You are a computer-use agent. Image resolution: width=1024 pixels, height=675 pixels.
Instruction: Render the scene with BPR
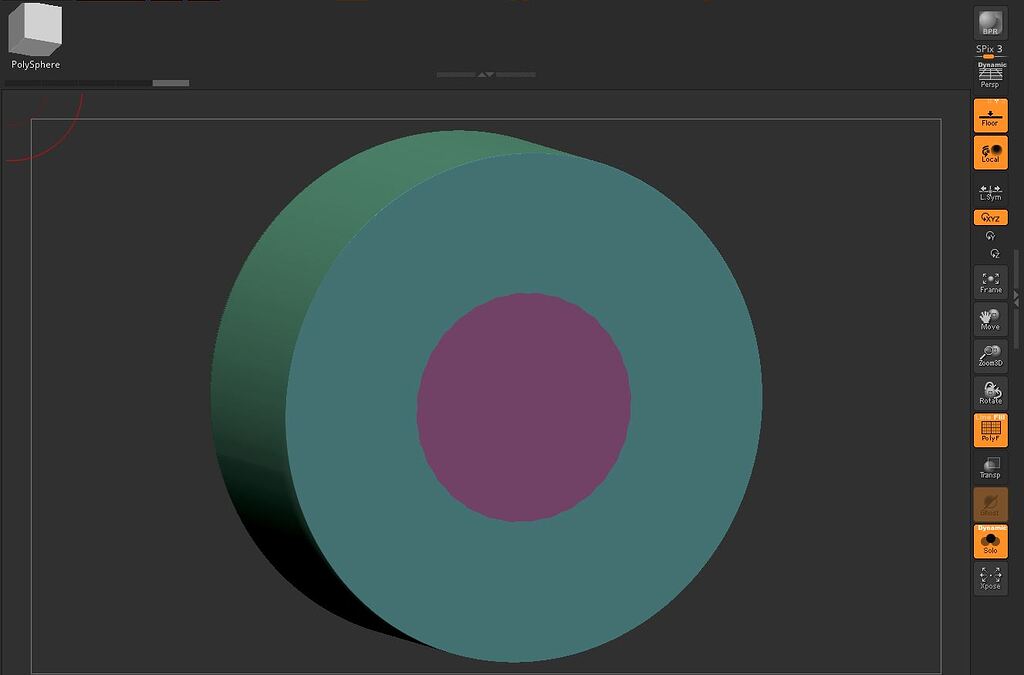click(989, 22)
